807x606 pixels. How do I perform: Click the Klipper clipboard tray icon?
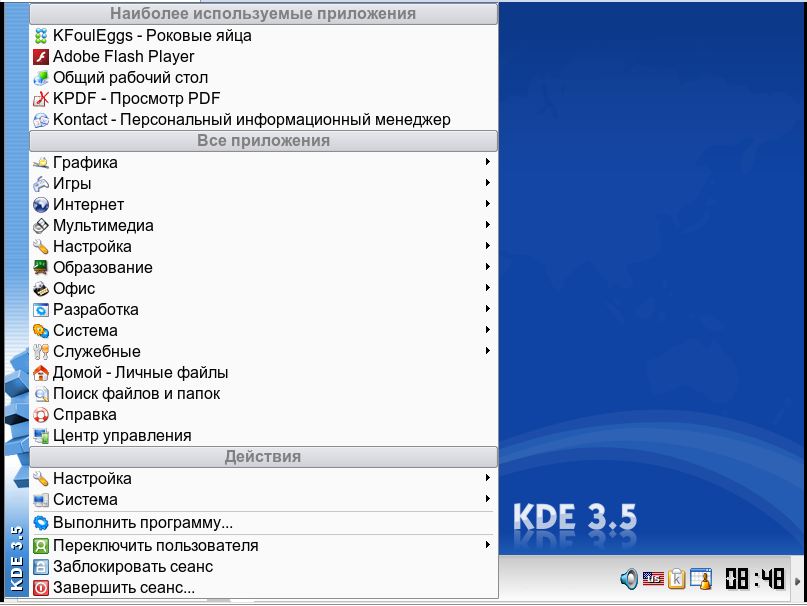tap(677, 579)
